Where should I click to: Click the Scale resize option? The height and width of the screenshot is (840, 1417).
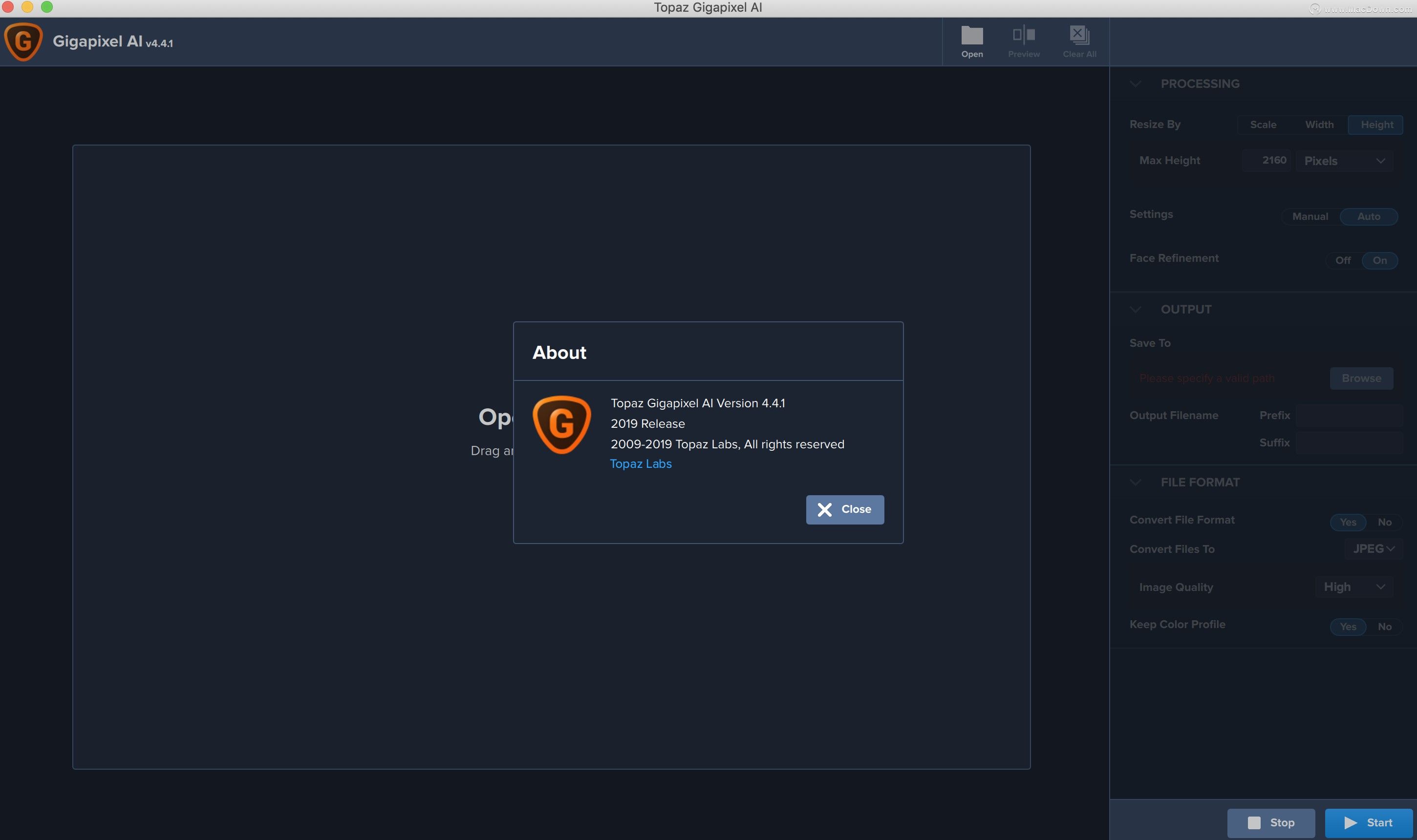(x=1263, y=124)
